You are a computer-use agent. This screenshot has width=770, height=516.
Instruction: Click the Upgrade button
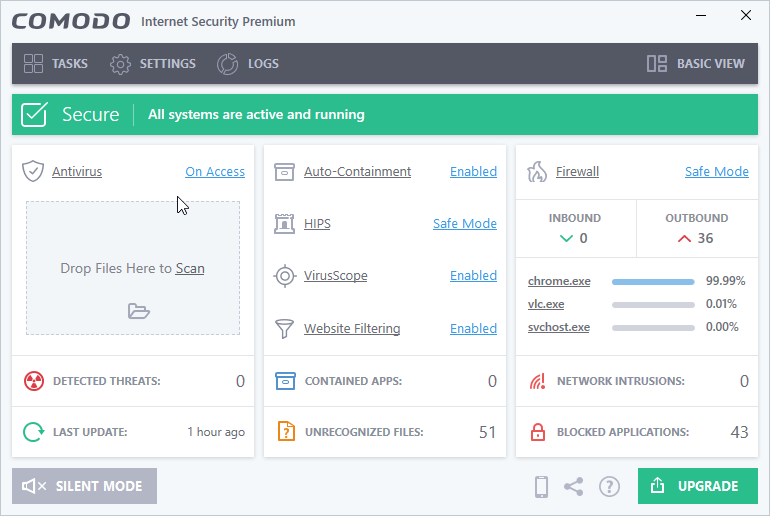[698, 486]
